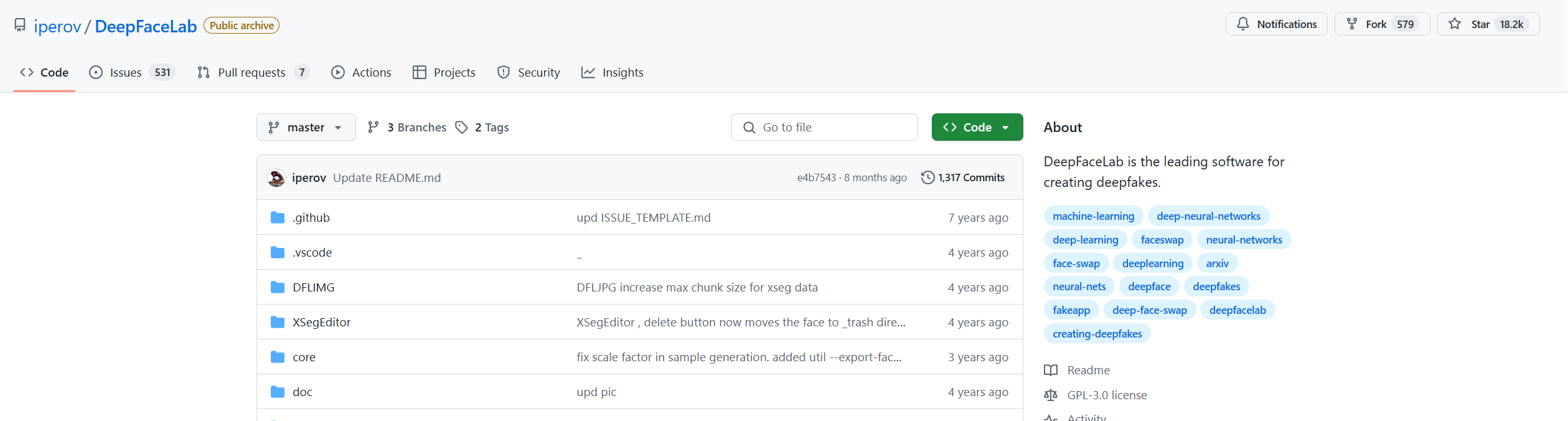Click the Notifications bell icon
This screenshot has height=421, width=1568.
pos(1243,24)
